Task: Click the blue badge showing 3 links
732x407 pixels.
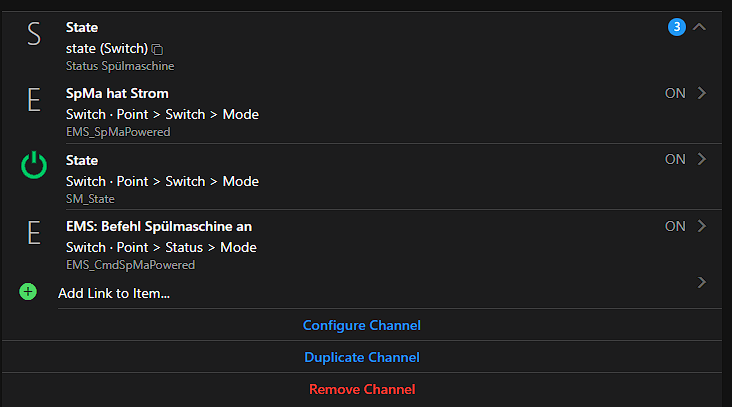Action: pyautogui.click(x=677, y=27)
